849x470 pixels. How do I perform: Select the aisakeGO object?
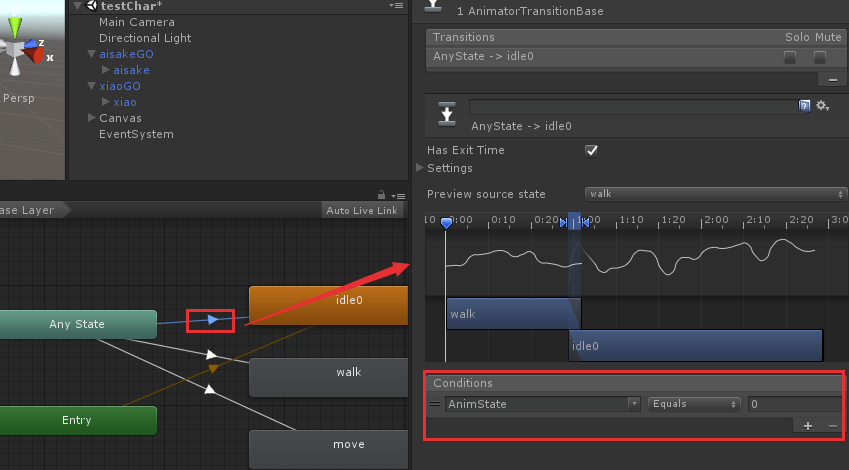click(127, 54)
